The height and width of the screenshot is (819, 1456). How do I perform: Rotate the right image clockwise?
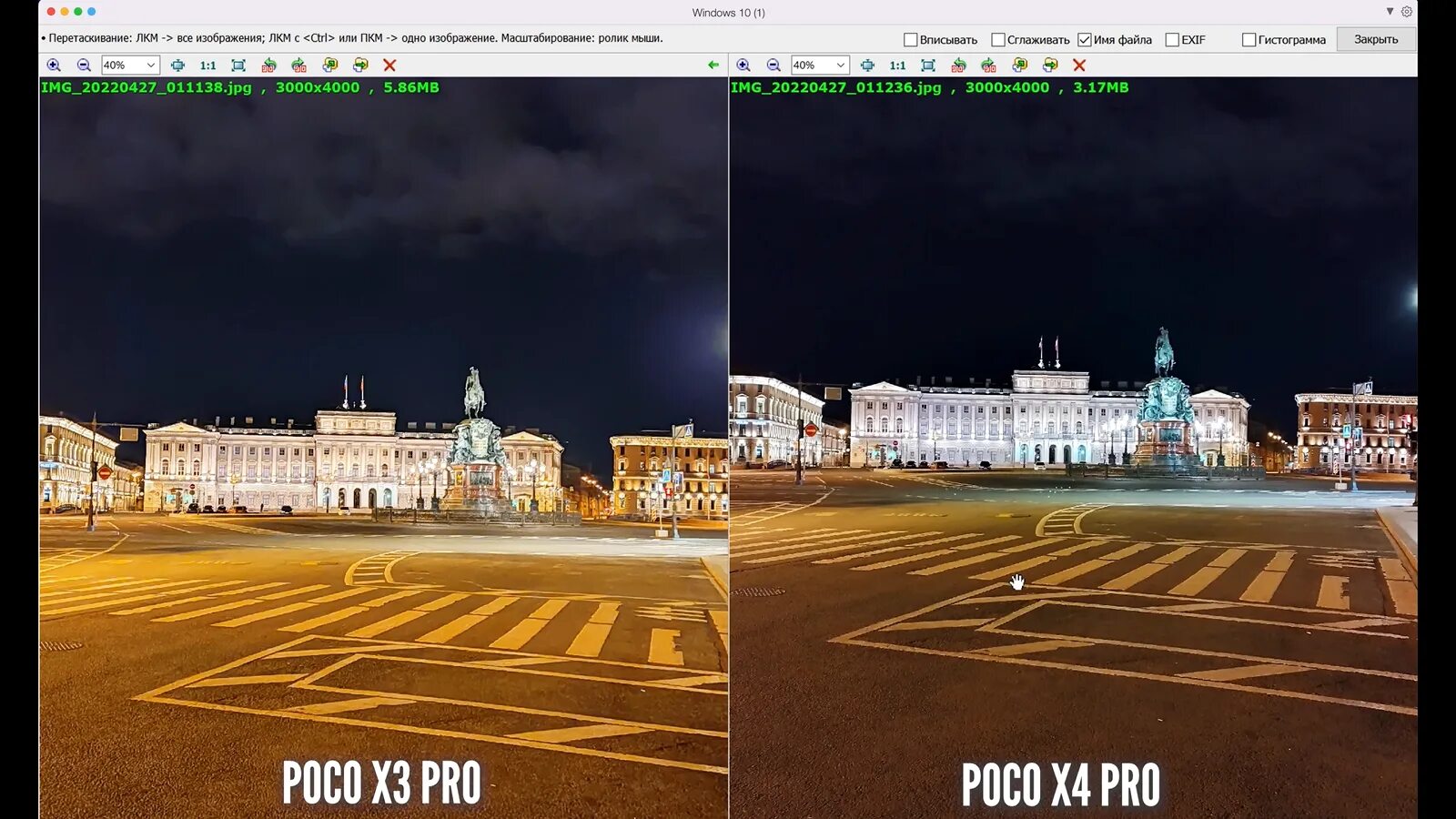pyautogui.click(x=988, y=66)
